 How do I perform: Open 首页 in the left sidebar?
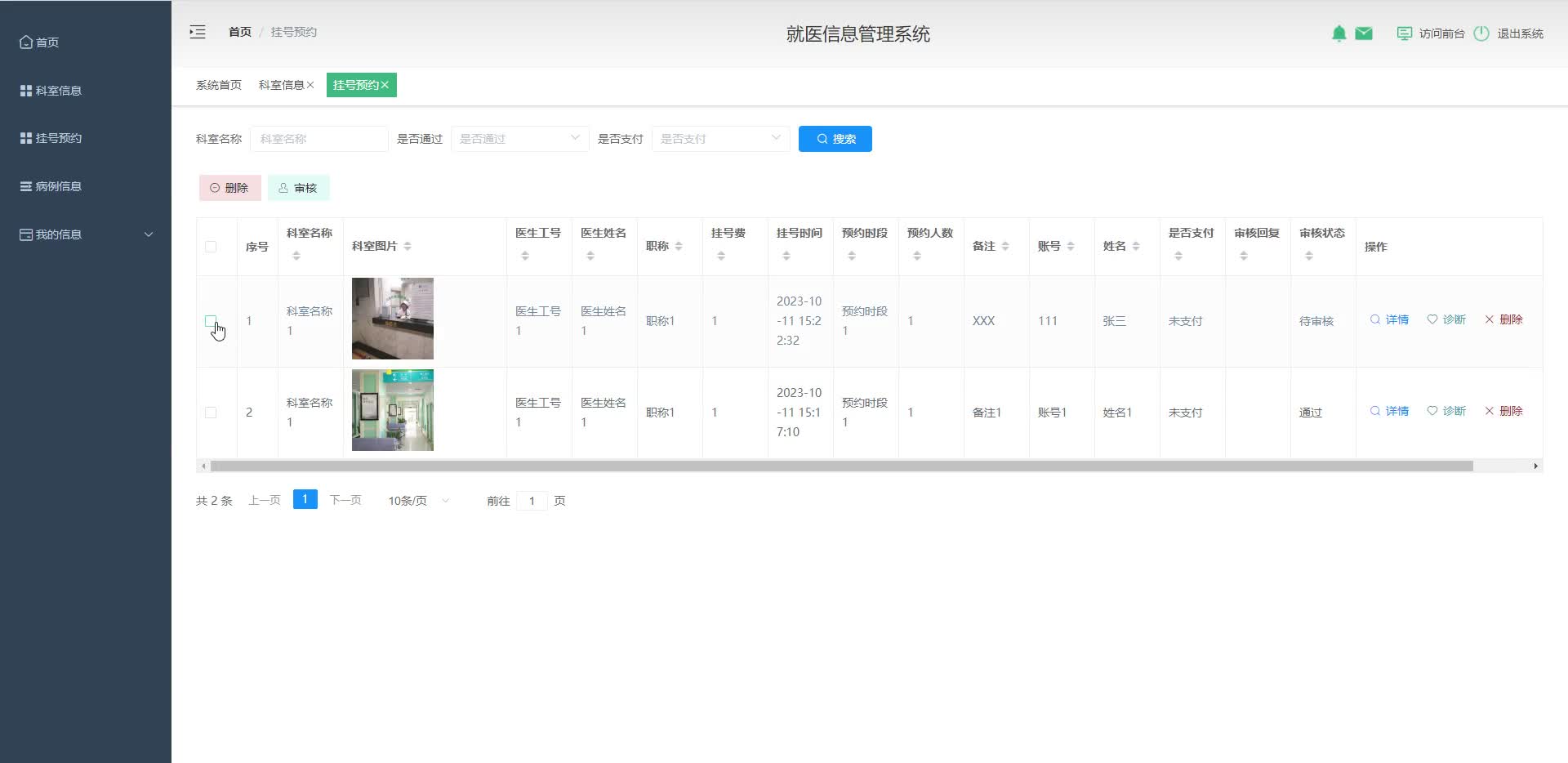(86, 42)
